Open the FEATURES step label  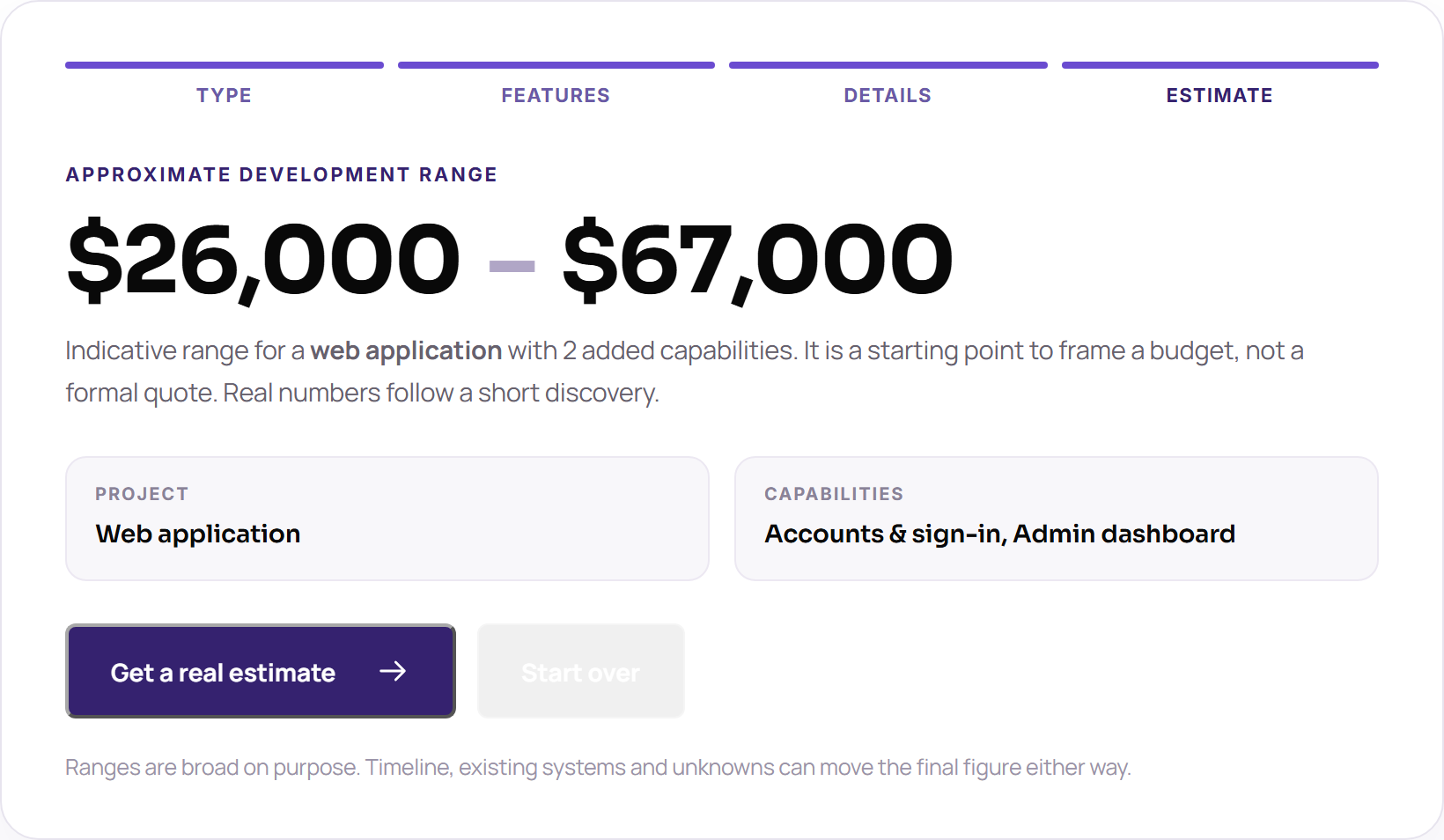pos(556,95)
